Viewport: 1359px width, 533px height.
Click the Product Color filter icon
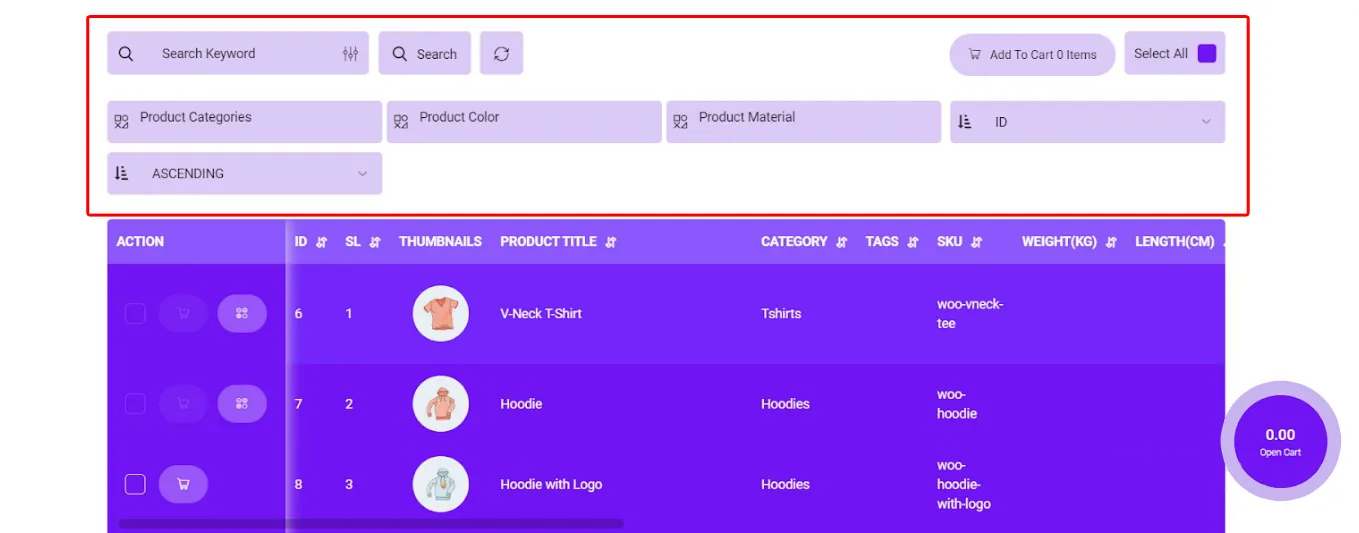[x=401, y=122]
